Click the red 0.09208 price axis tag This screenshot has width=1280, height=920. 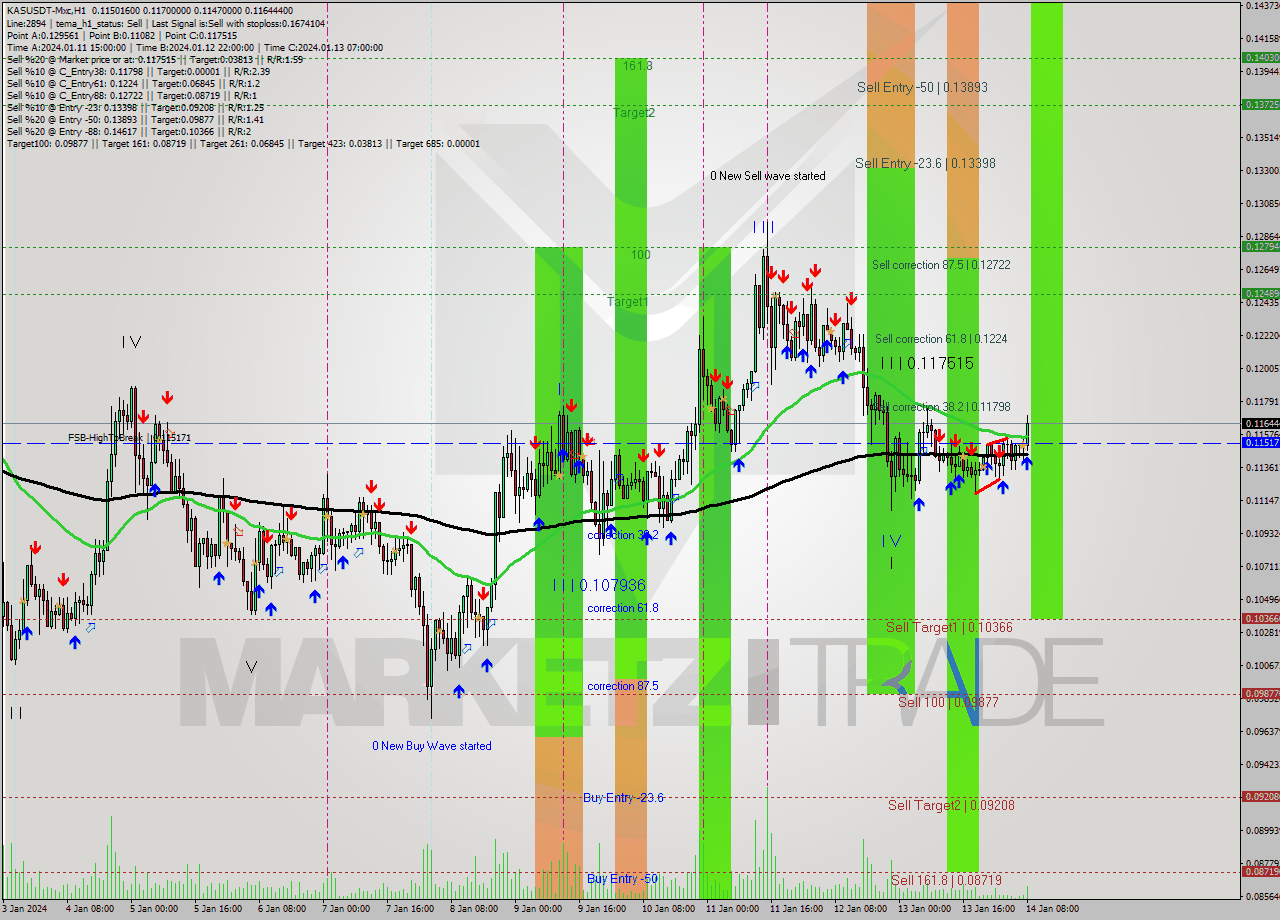1260,797
